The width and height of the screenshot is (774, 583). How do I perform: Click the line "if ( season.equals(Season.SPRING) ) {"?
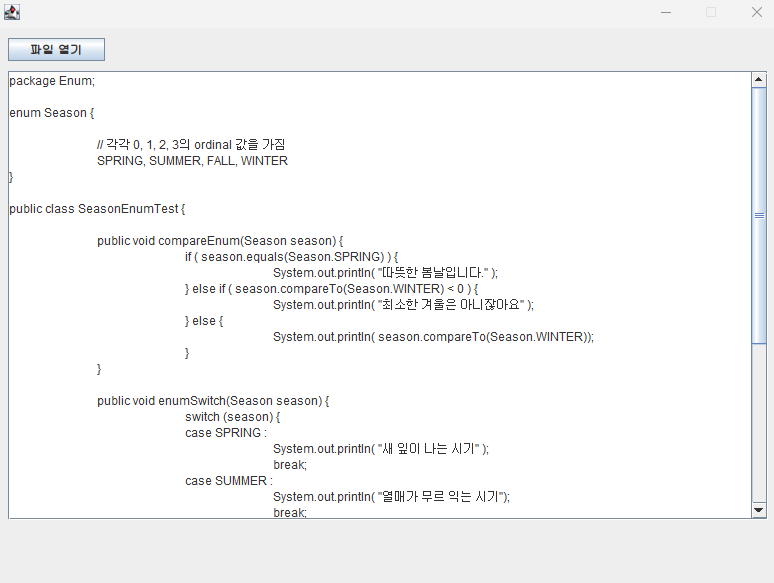click(x=291, y=257)
